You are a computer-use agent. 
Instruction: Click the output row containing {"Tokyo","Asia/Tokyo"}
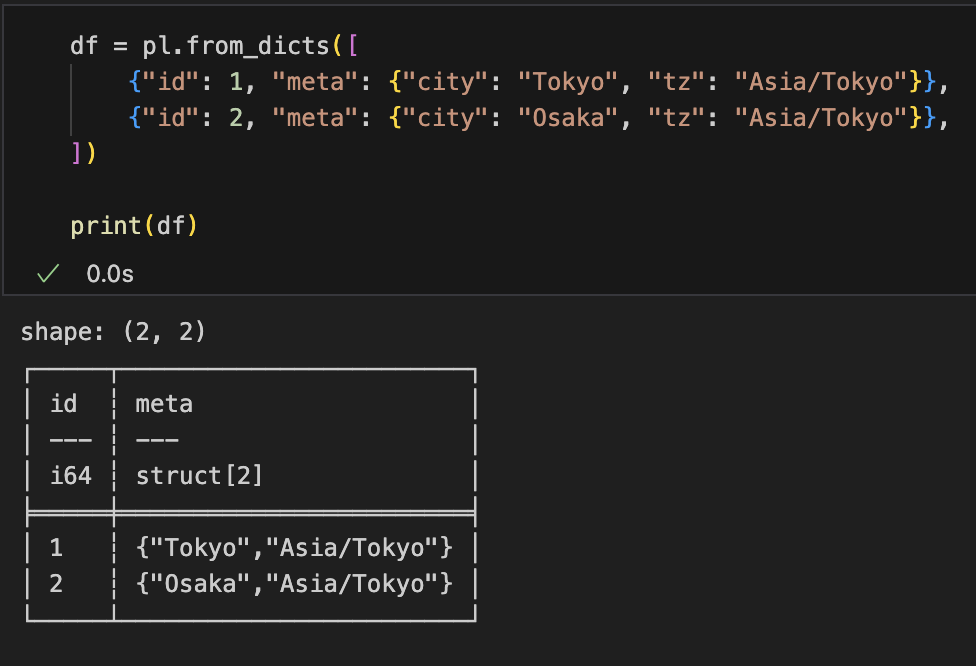click(294, 548)
